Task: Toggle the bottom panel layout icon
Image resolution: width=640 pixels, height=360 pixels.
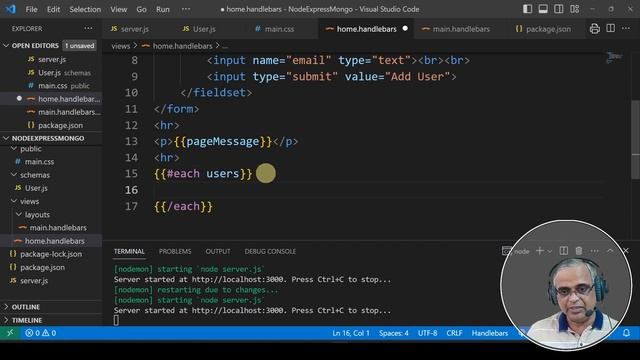Action: [x=543, y=9]
